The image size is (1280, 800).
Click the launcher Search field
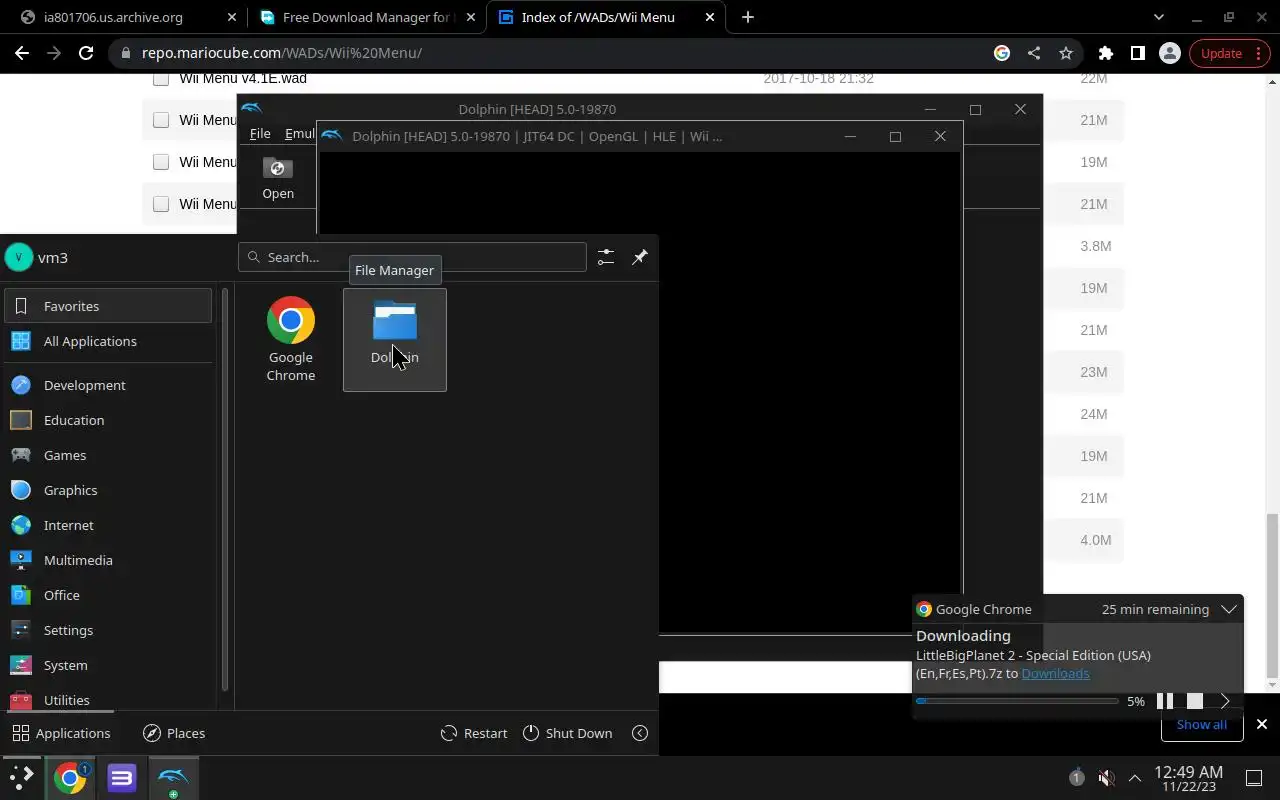tap(412, 257)
